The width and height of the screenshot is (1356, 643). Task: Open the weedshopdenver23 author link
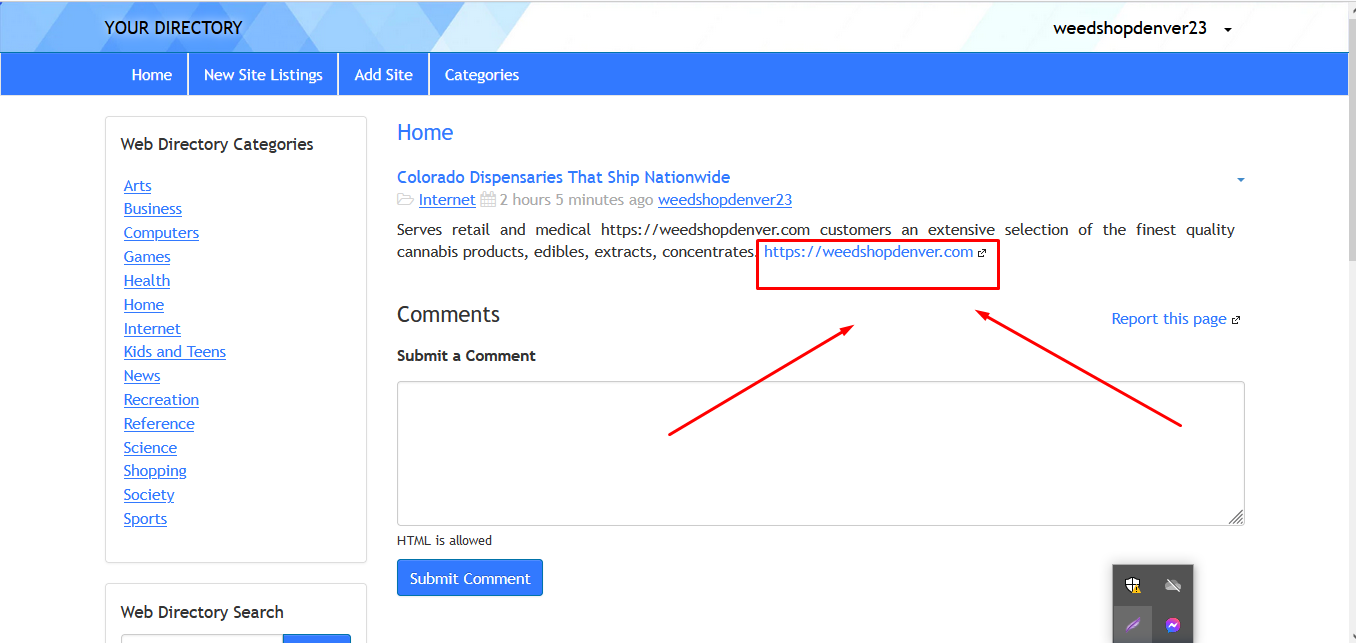(x=725, y=200)
